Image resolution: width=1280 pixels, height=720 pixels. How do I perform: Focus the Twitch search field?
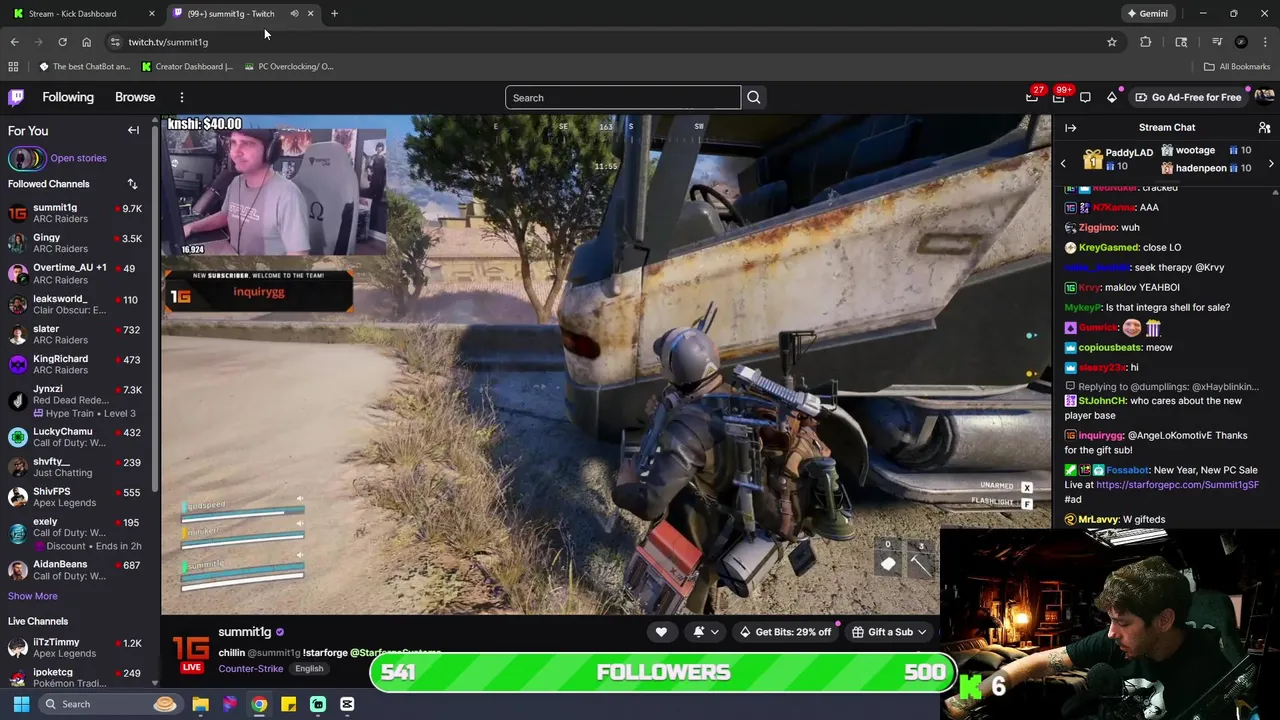click(623, 97)
